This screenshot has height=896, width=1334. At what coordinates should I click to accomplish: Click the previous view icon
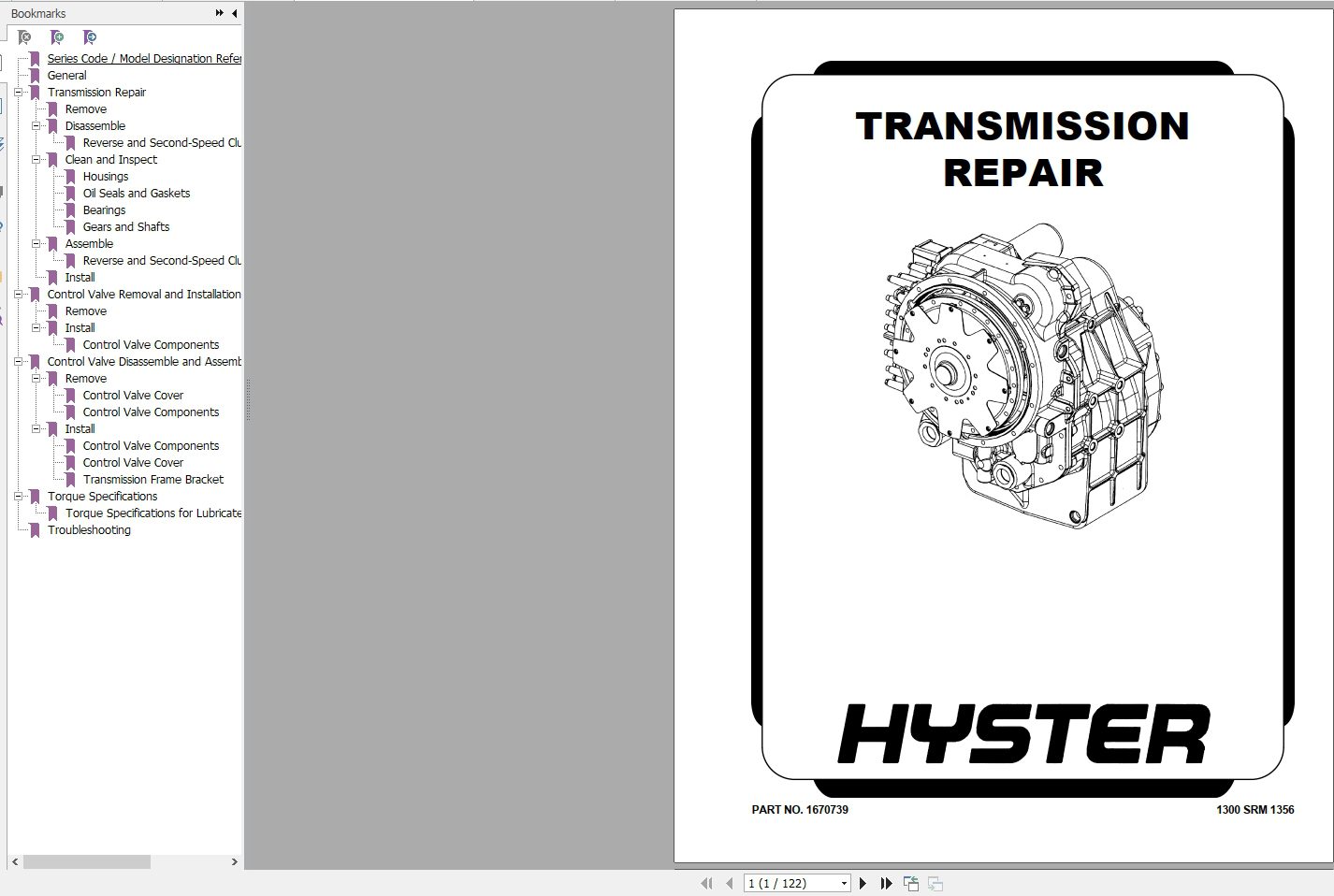[x=911, y=883]
